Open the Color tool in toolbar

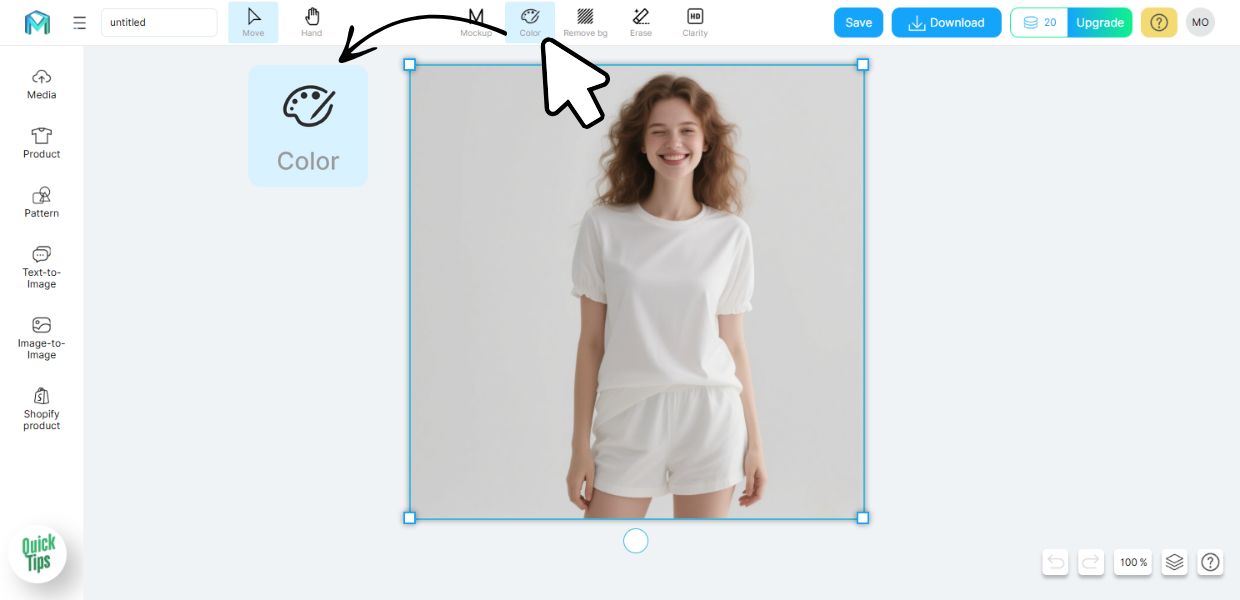[x=530, y=22]
